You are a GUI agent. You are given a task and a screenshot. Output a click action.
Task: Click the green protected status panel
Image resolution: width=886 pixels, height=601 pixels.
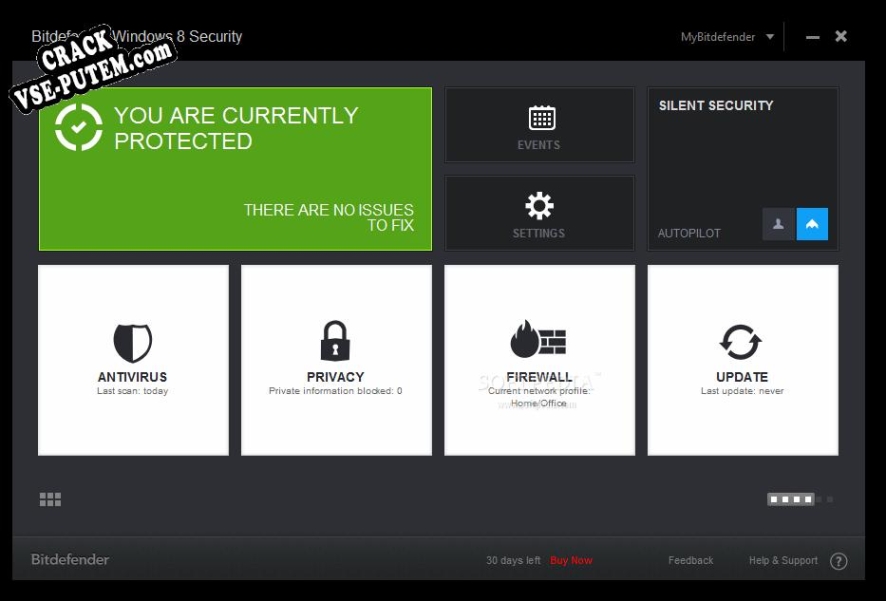235,169
